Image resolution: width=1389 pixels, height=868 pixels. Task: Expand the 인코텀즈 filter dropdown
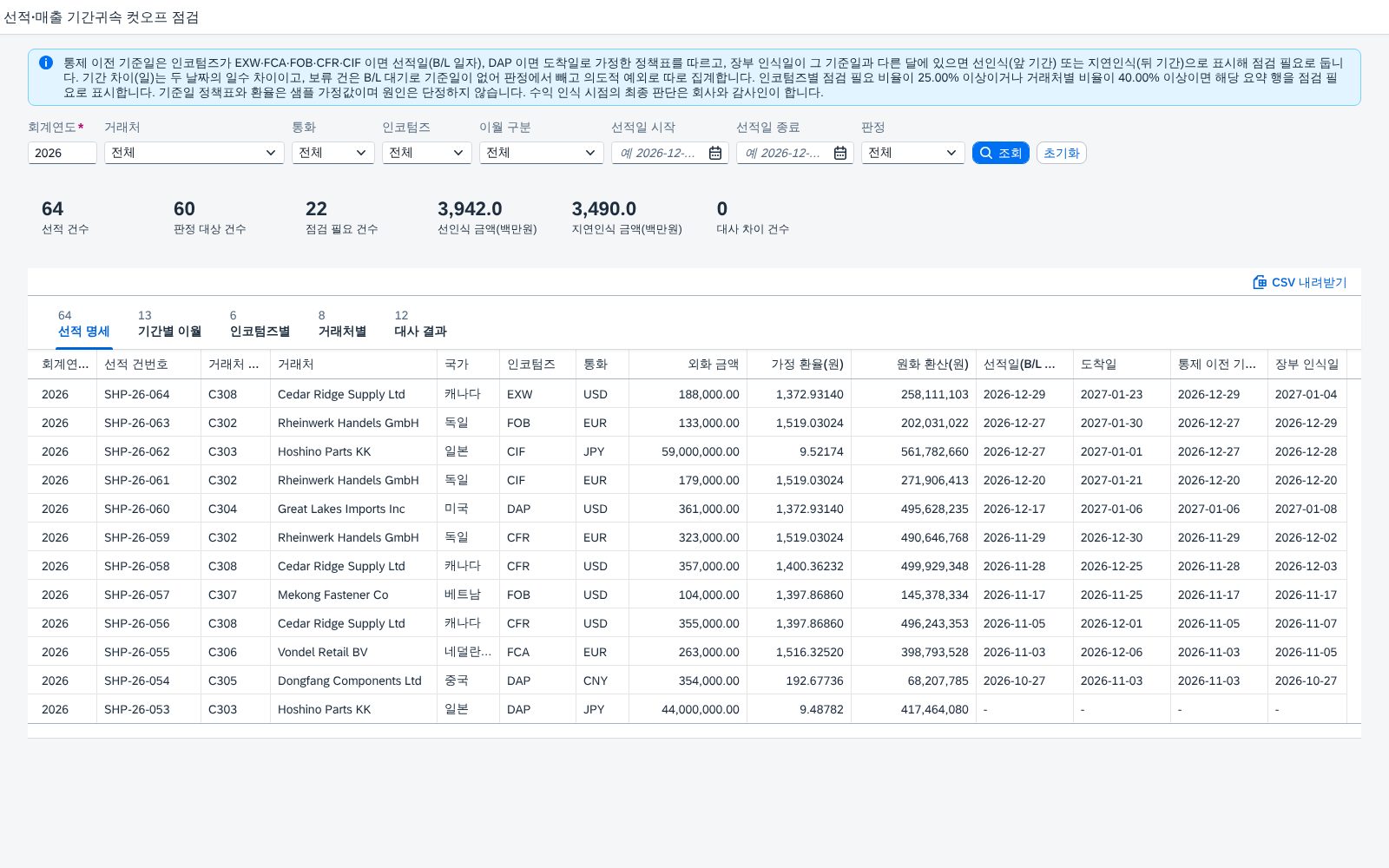(458, 153)
